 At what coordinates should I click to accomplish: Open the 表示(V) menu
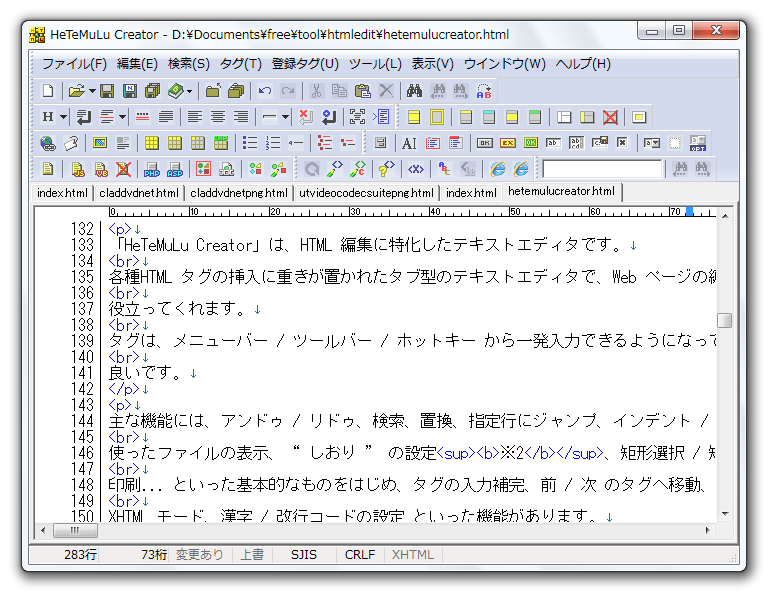[432, 64]
